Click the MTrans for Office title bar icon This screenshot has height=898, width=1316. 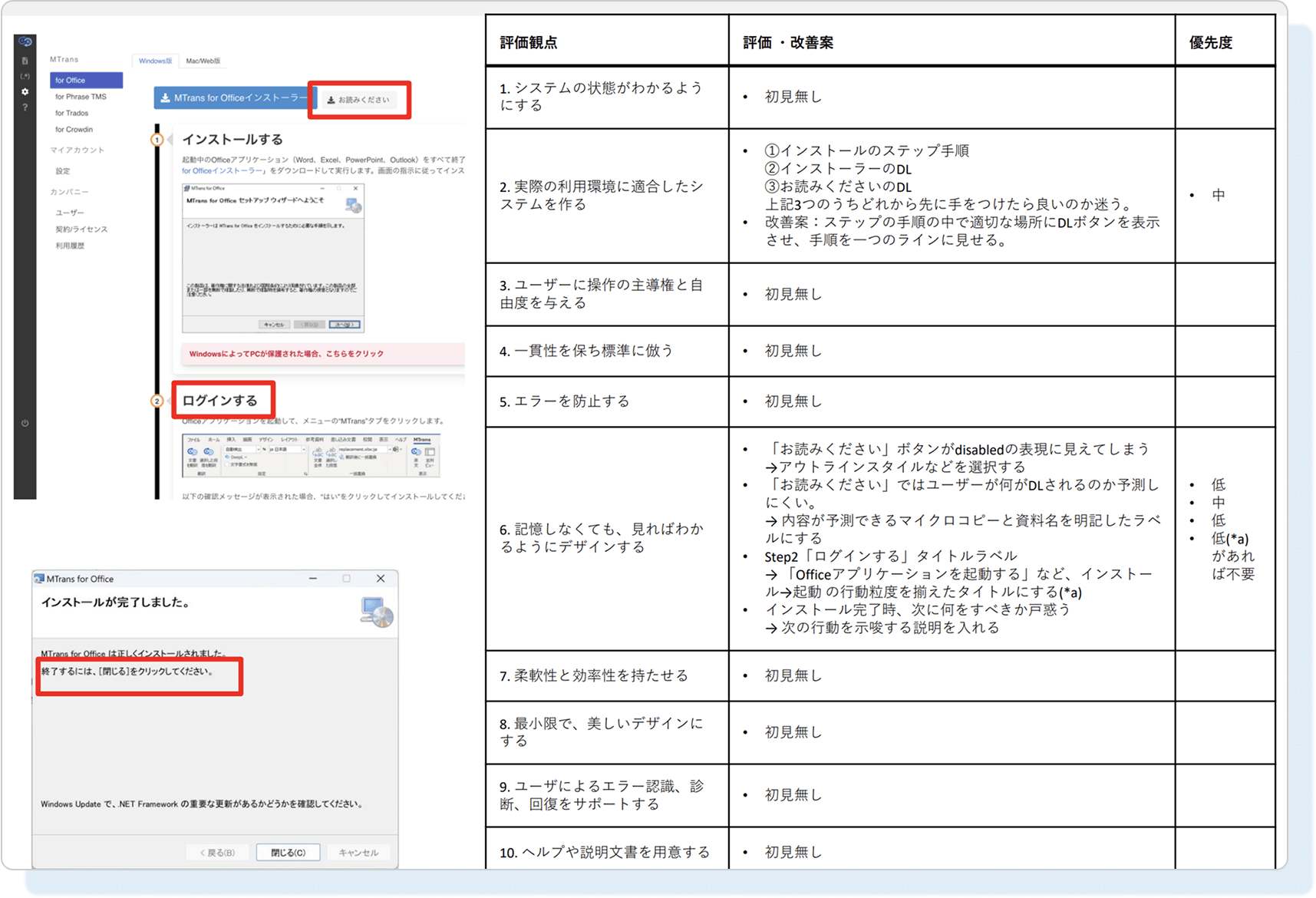tap(39, 579)
